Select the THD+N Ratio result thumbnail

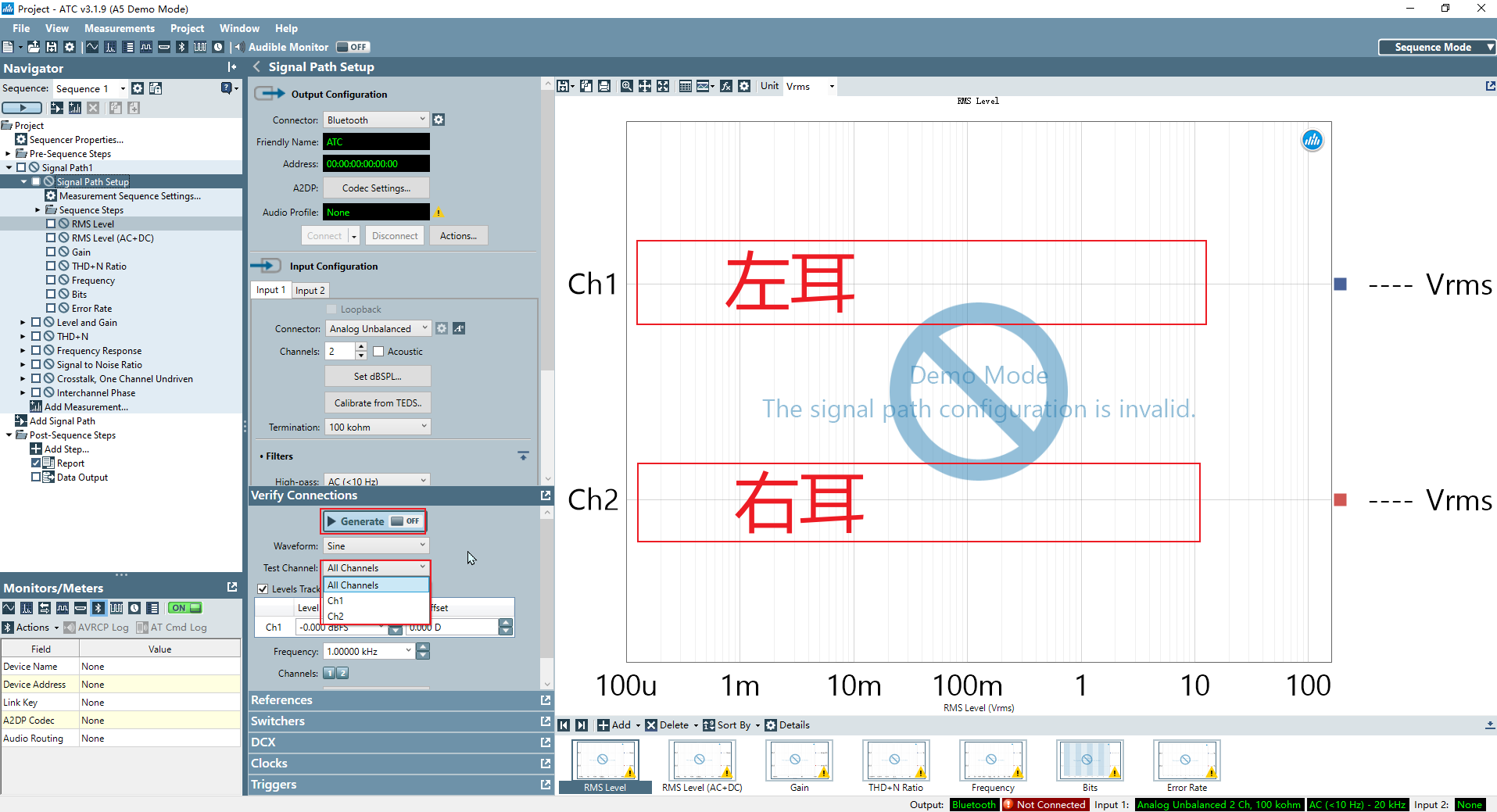(x=895, y=766)
